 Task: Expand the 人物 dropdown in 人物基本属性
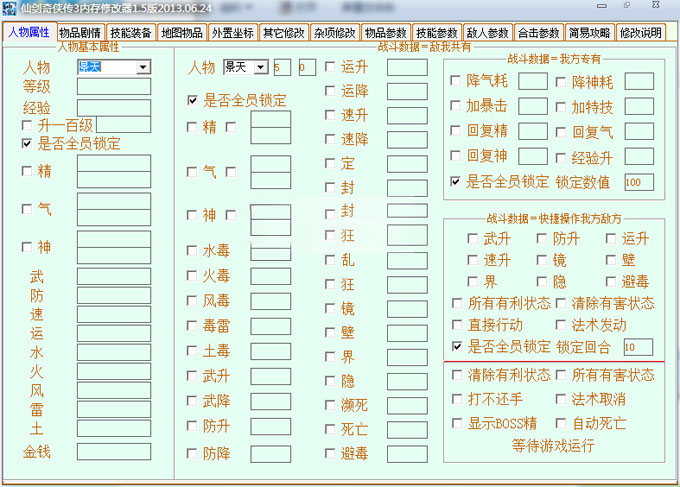pos(143,68)
